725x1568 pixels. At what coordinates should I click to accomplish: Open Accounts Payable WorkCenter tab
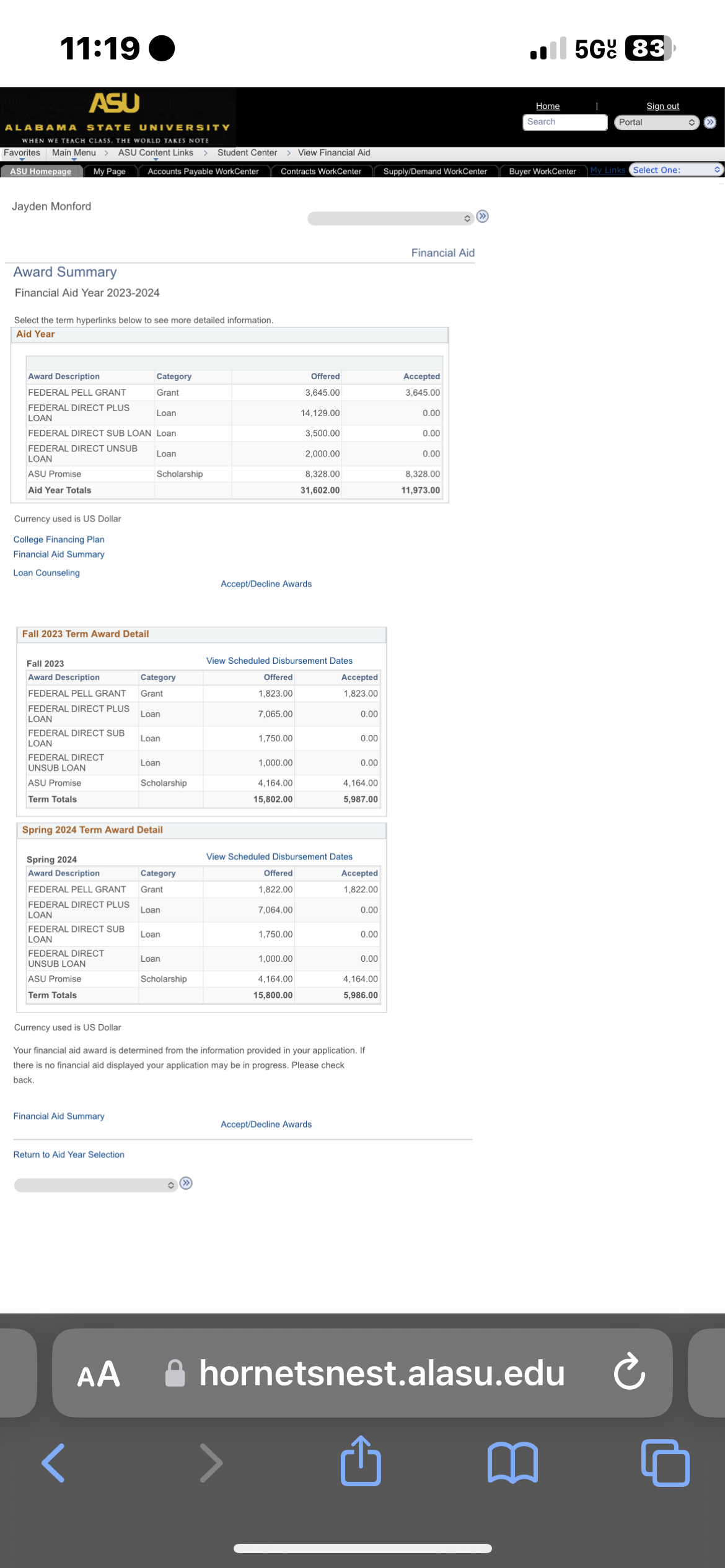coord(203,172)
